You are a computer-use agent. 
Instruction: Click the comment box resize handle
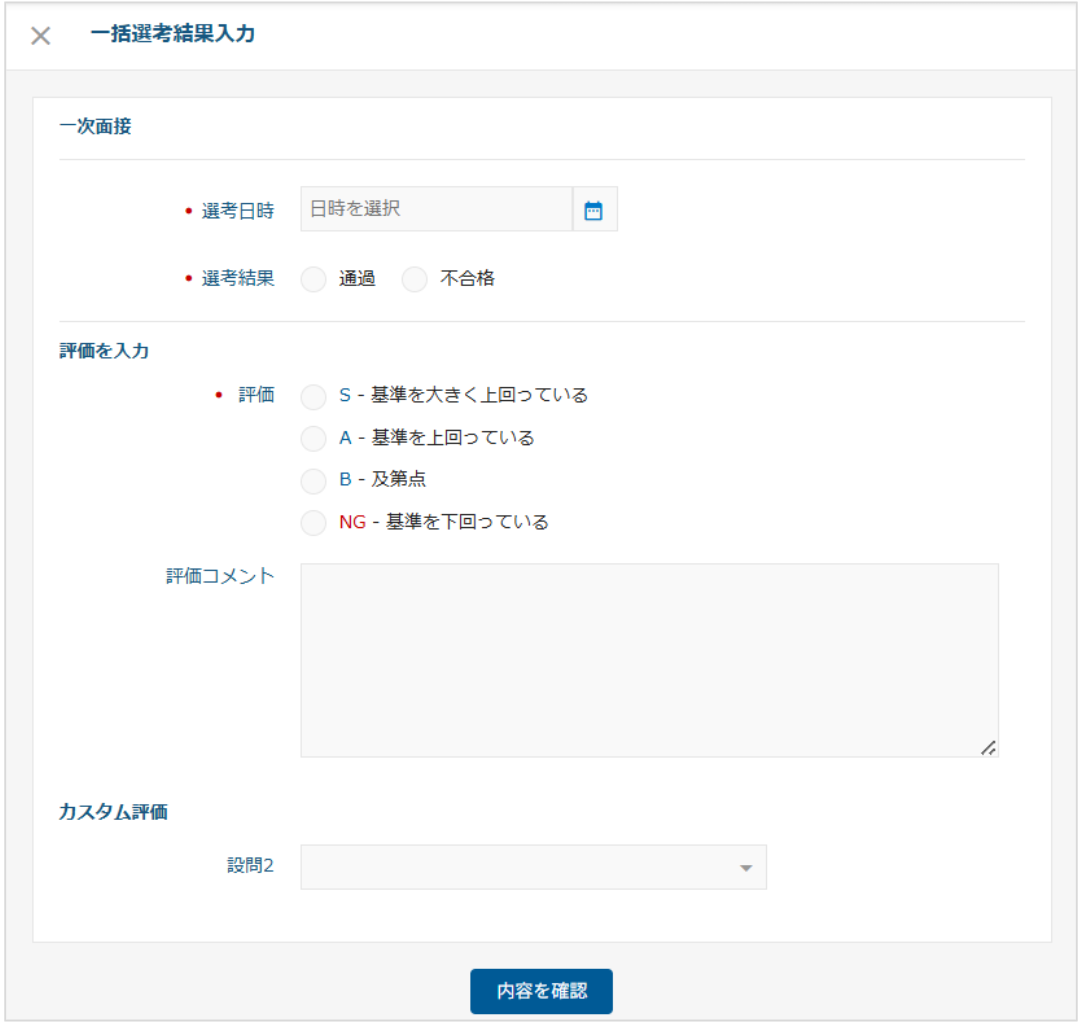click(x=987, y=747)
